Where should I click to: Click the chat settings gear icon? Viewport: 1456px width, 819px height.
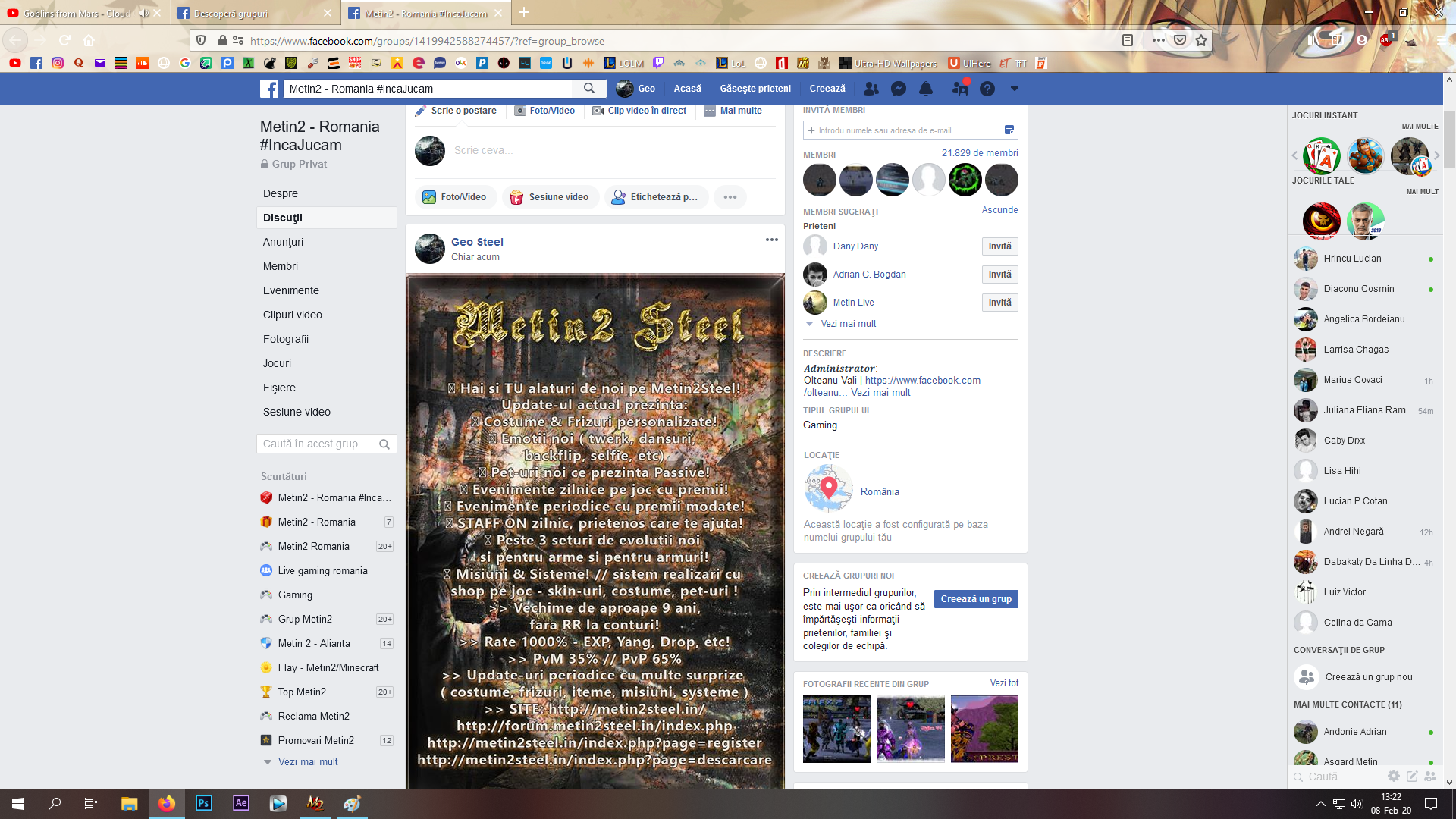pos(1394,776)
